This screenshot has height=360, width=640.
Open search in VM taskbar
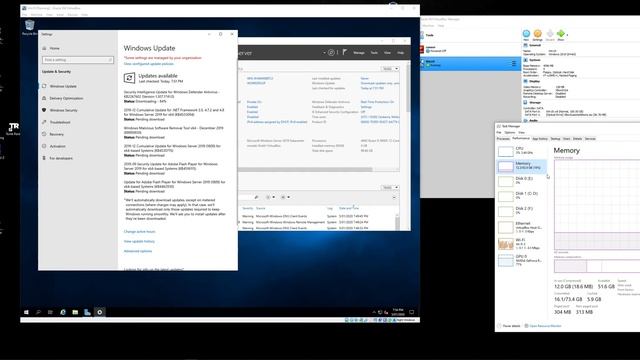coord(38,312)
